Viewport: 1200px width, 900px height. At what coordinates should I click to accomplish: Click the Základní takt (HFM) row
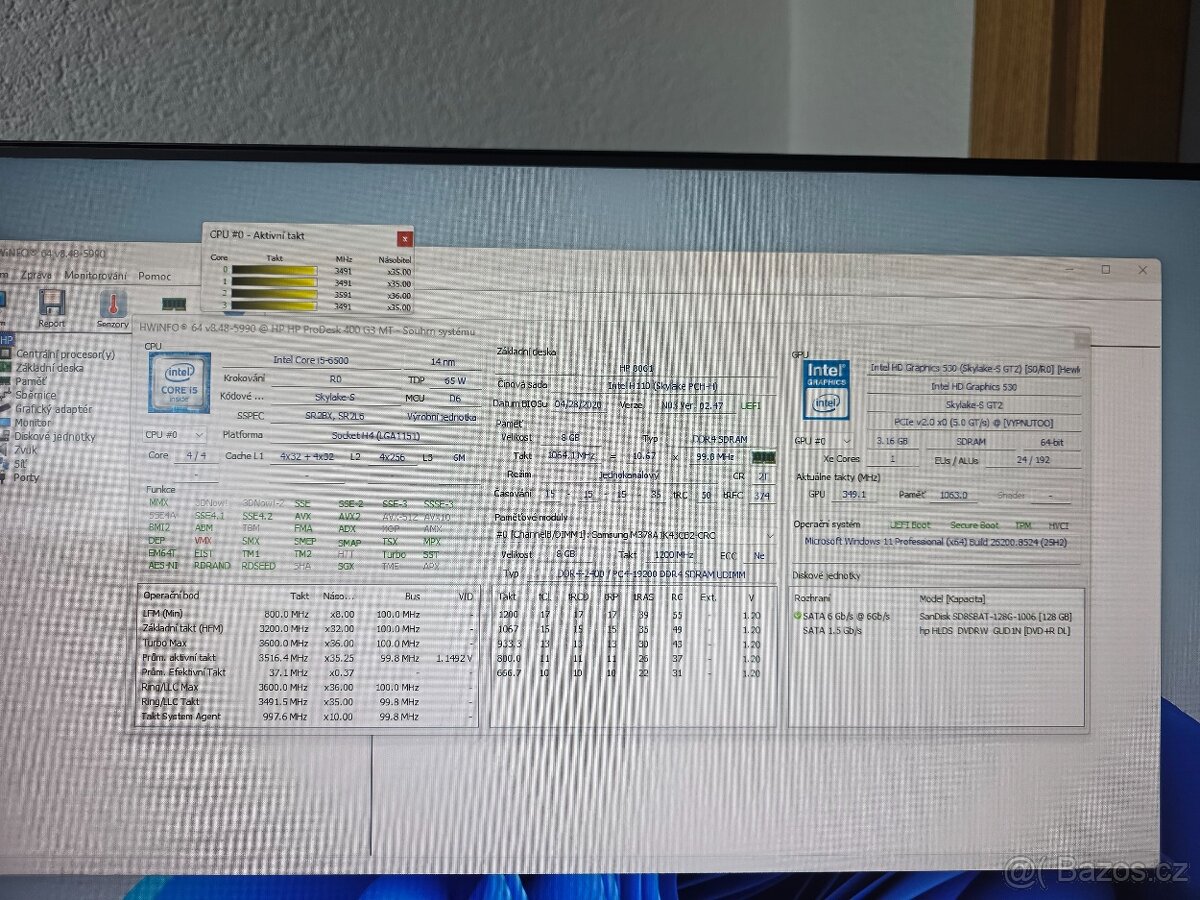tap(307, 628)
